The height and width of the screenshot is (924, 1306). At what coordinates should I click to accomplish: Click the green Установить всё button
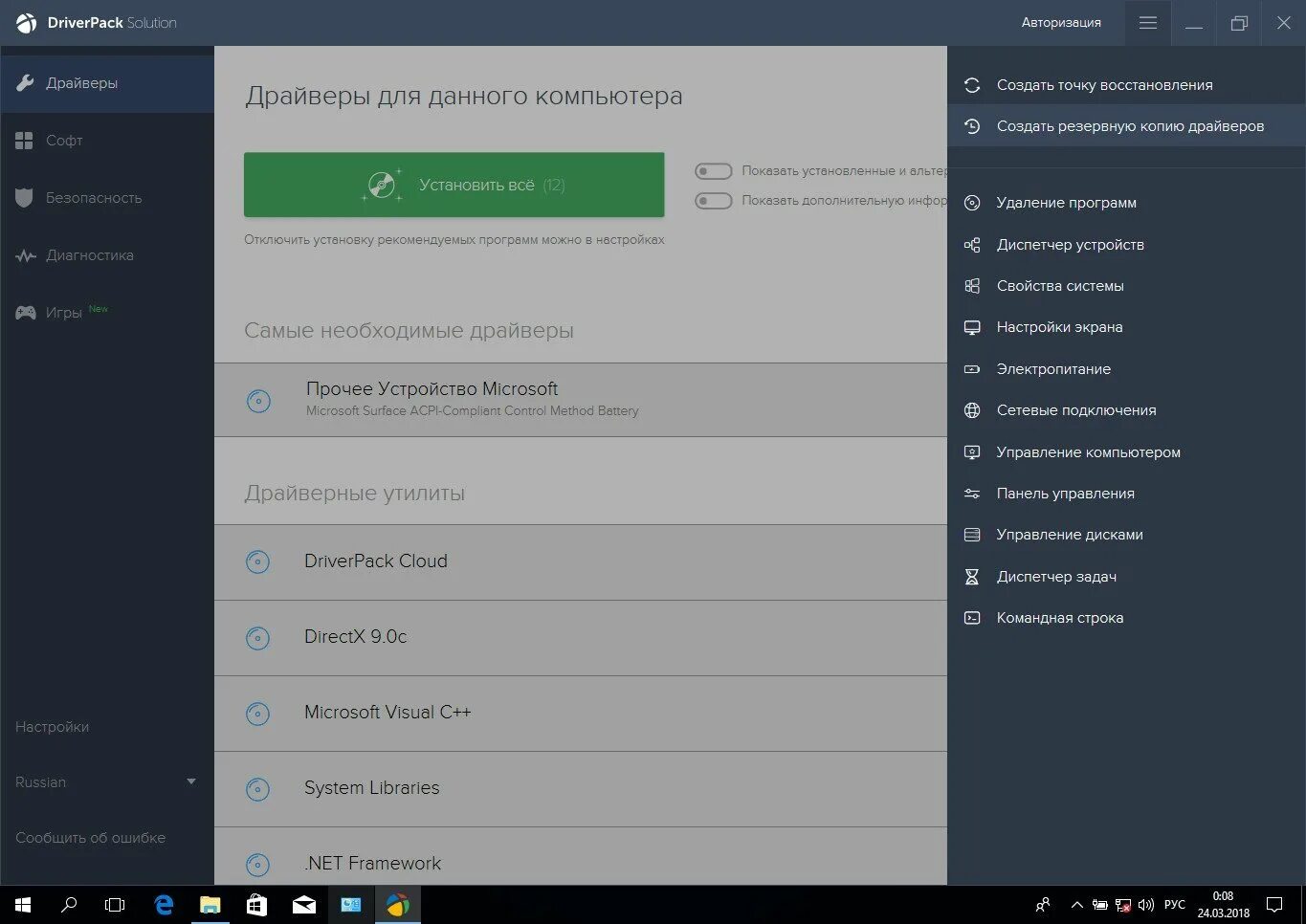454,185
